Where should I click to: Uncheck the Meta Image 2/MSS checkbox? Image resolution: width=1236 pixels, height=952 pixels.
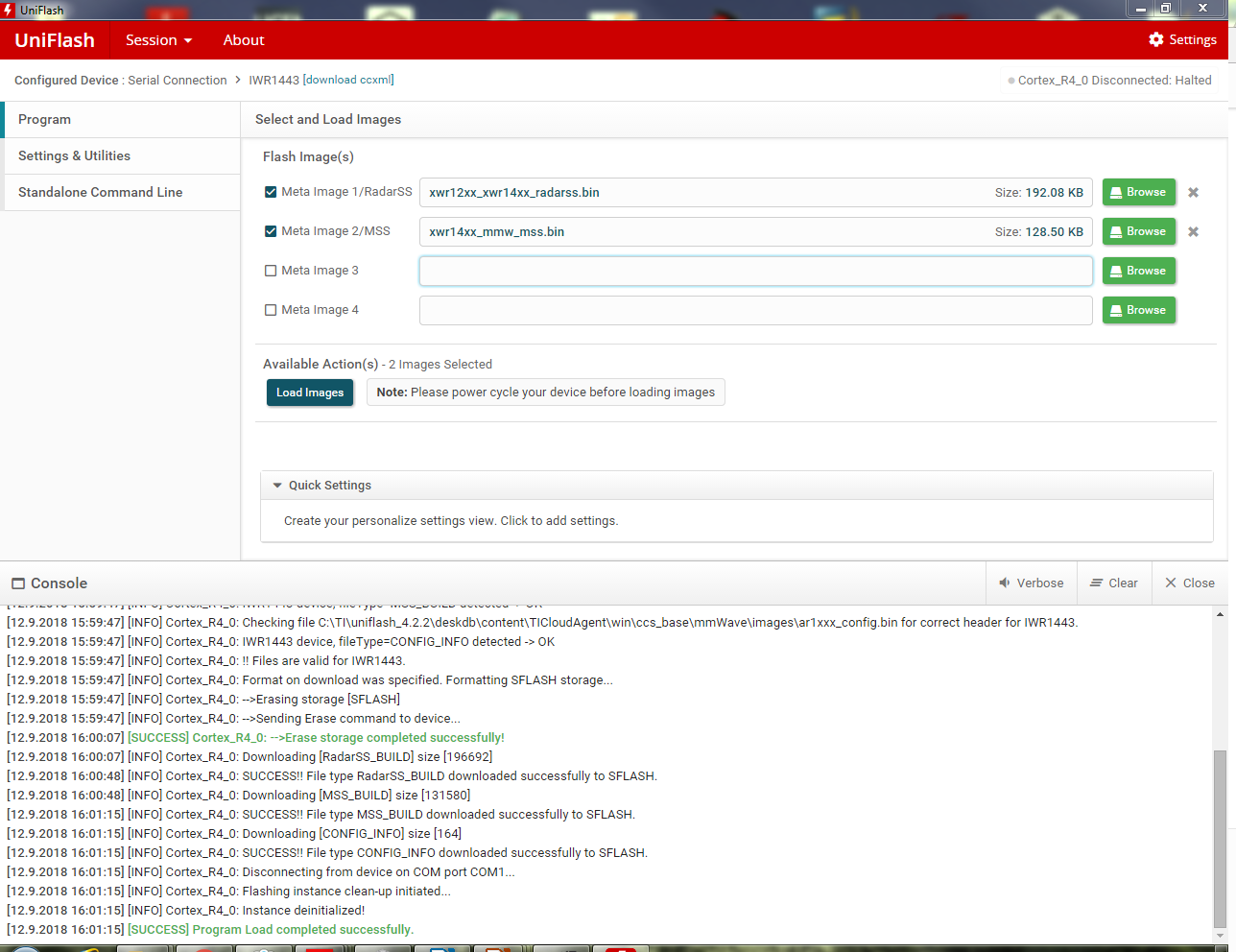271,231
